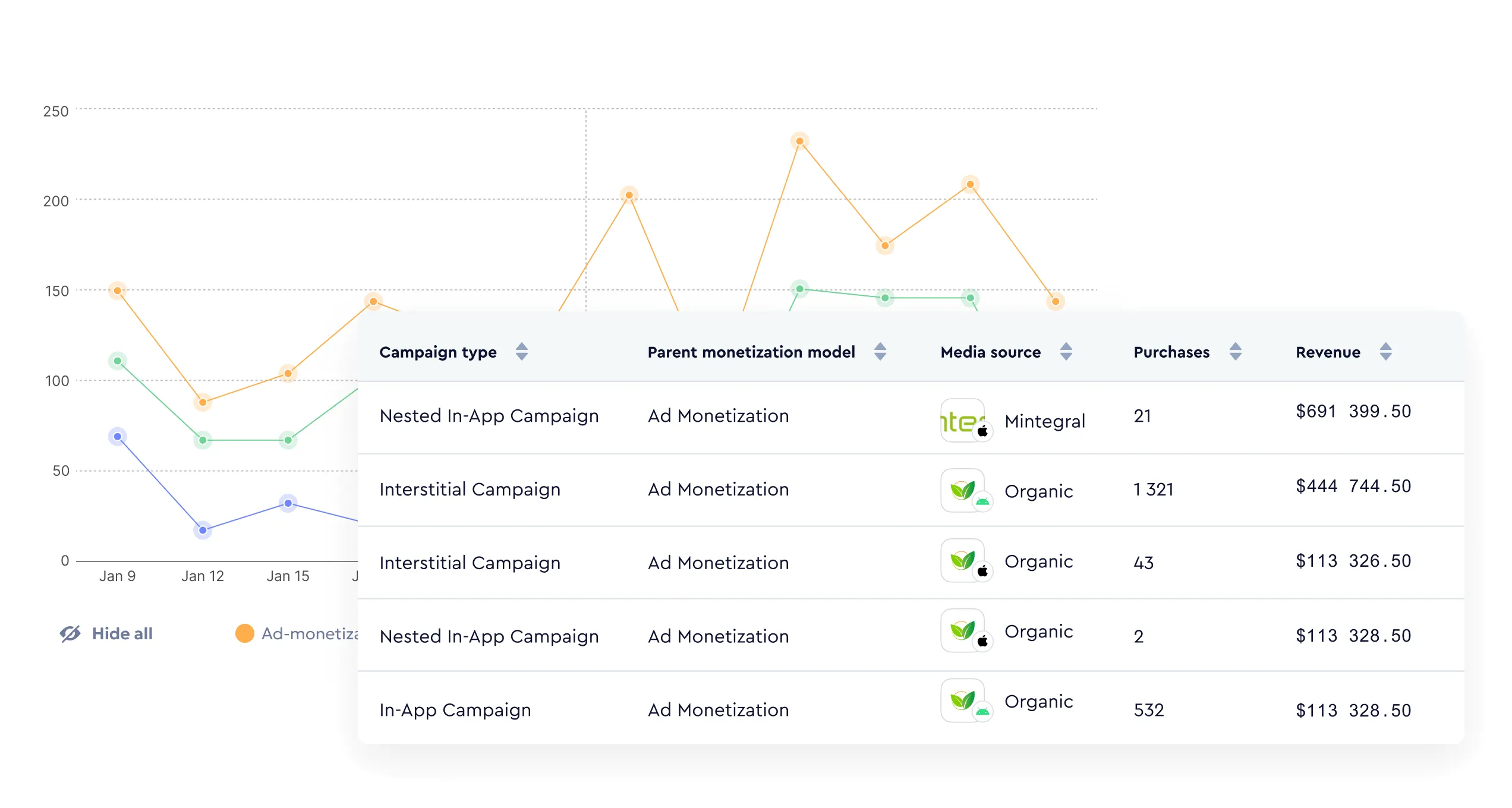Image resolution: width=1512 pixels, height=808 pixels.
Task: Sort by Purchases column arrows
Action: pos(1235,352)
